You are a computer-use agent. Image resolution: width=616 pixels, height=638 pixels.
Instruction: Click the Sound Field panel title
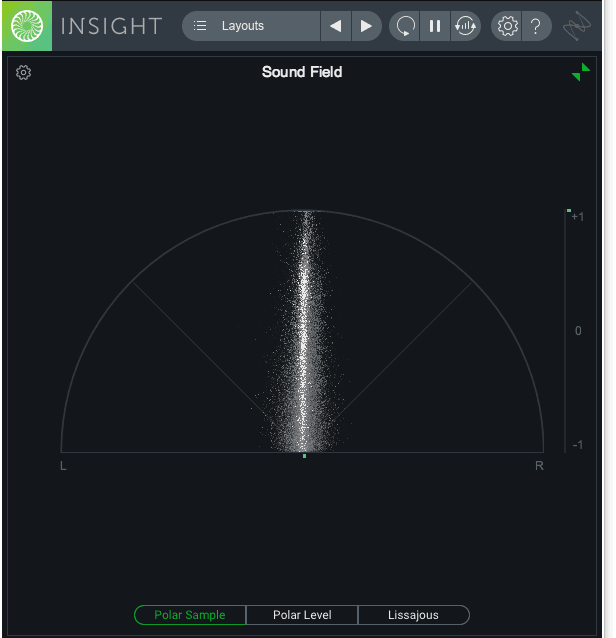click(x=302, y=72)
